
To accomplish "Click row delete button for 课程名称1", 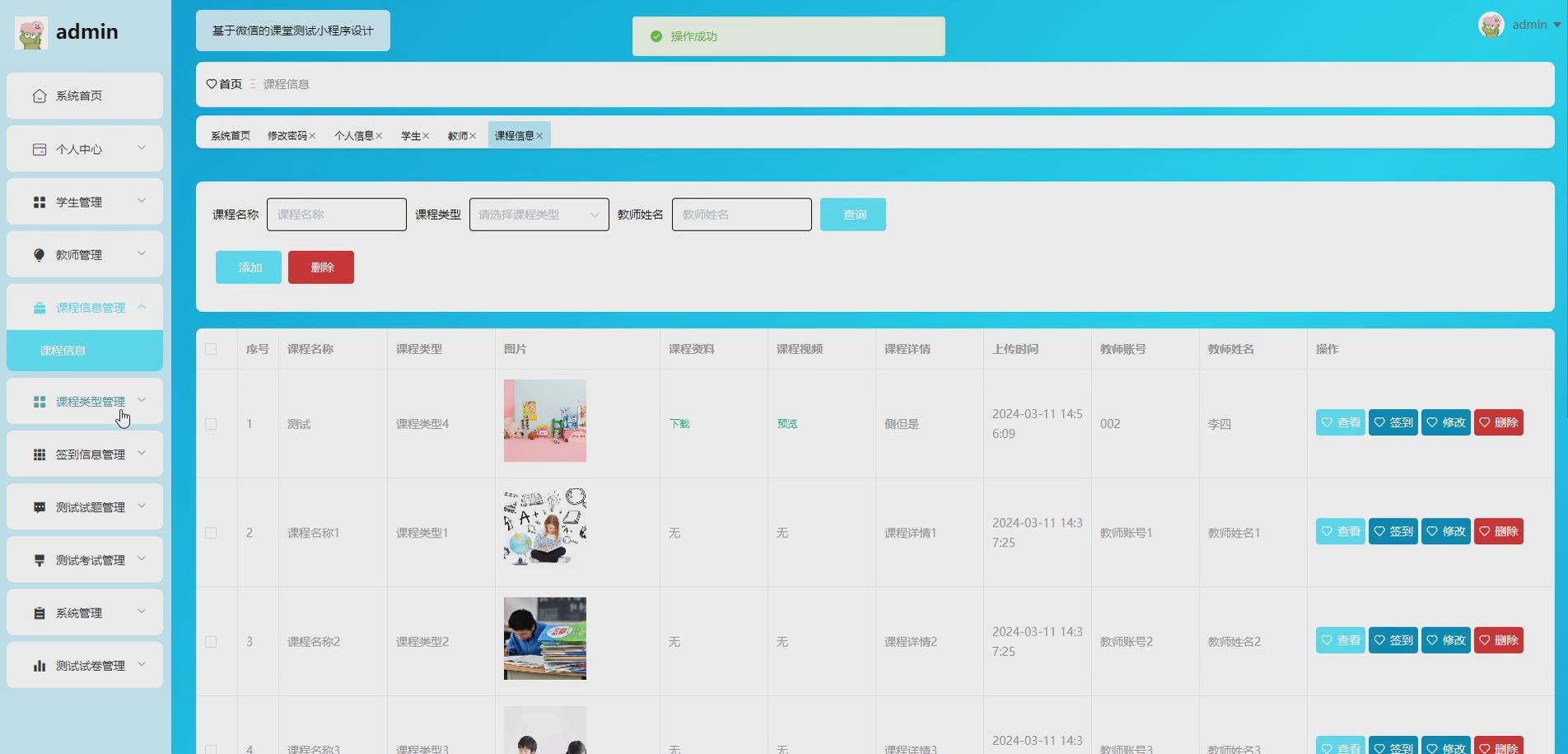I will (1499, 531).
